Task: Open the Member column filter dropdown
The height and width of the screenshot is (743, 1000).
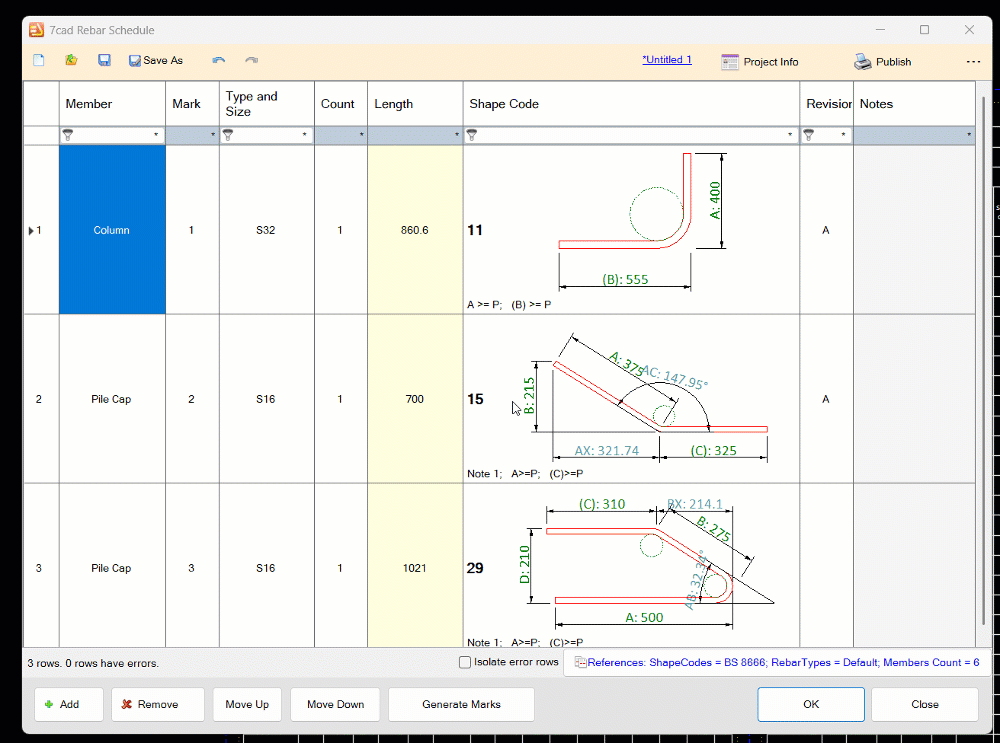Action: tap(155, 135)
